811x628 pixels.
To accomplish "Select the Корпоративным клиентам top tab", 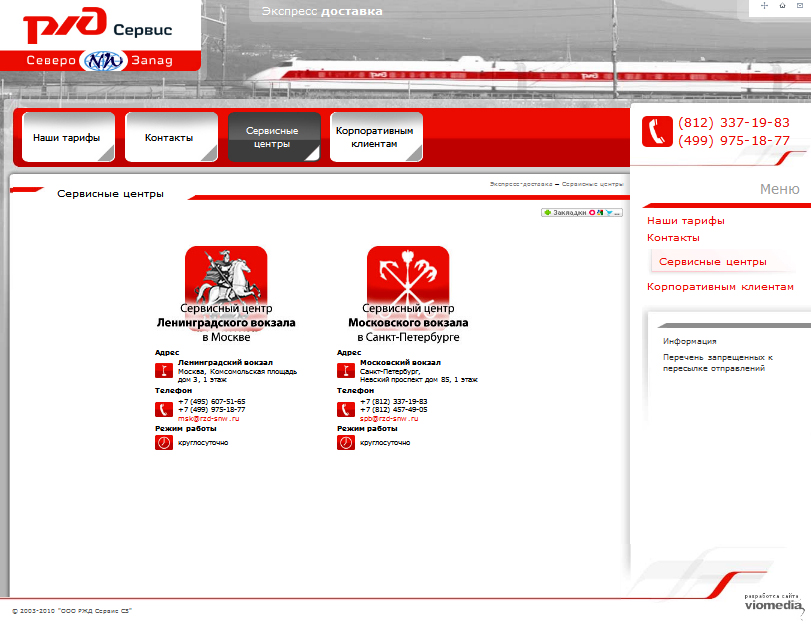I will [376, 137].
